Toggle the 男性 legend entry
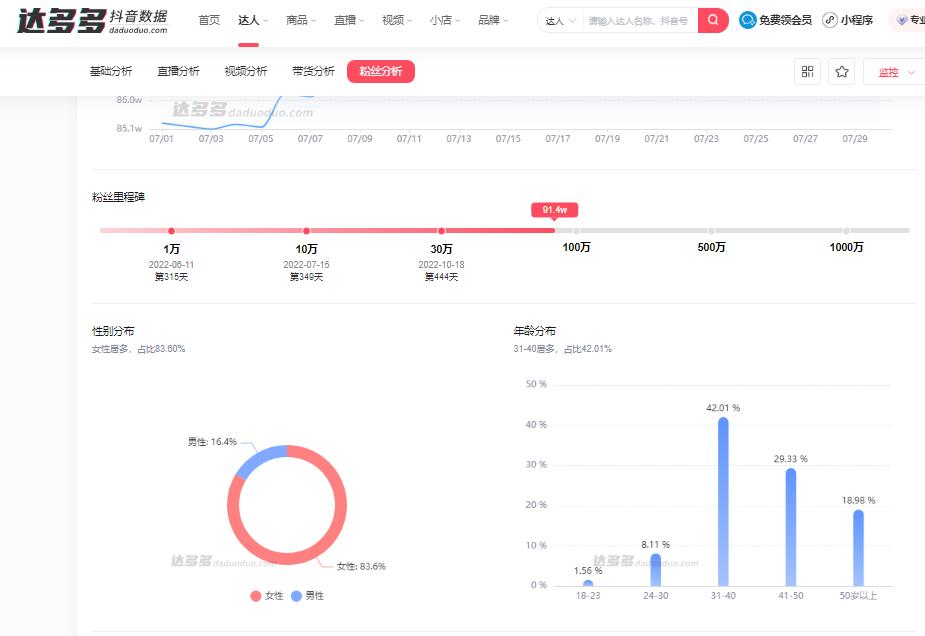The width and height of the screenshot is (925, 636). coord(307,595)
